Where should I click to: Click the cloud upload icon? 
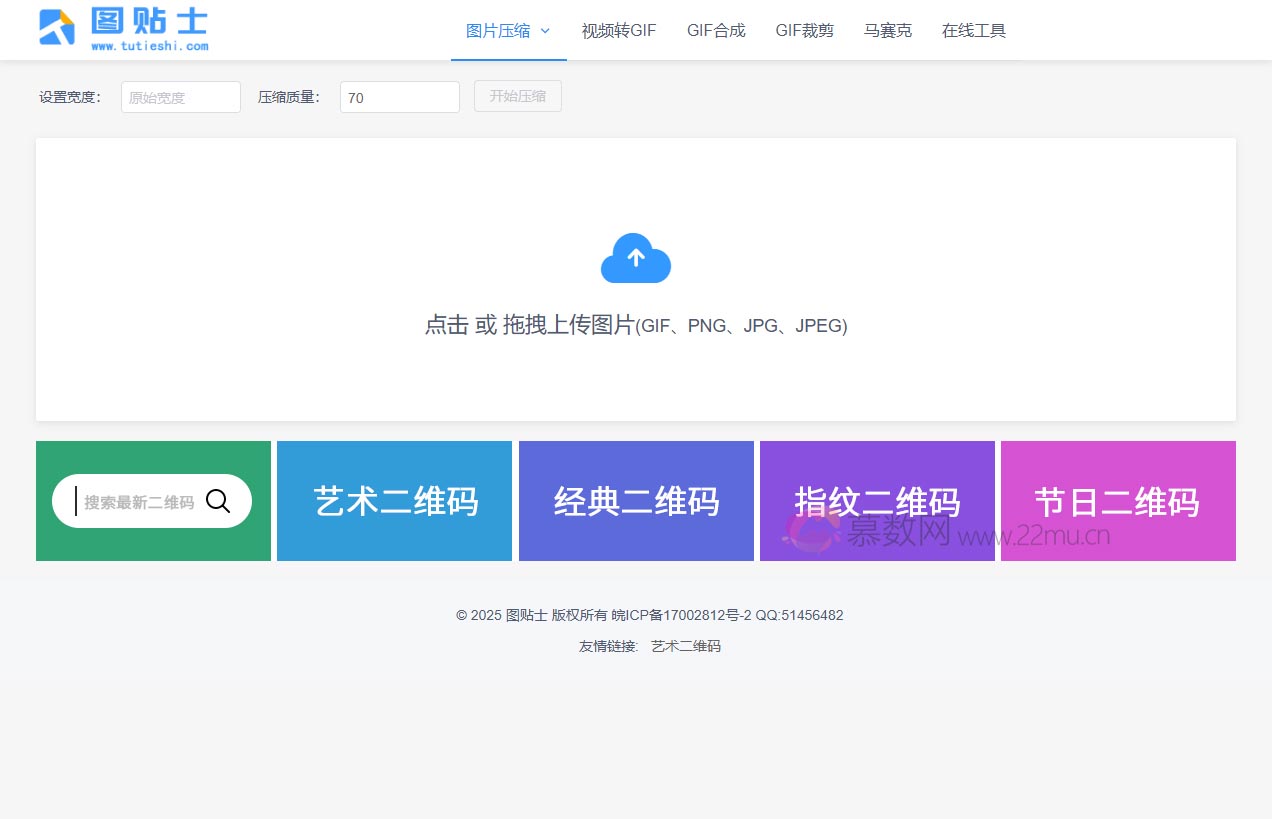click(635, 259)
